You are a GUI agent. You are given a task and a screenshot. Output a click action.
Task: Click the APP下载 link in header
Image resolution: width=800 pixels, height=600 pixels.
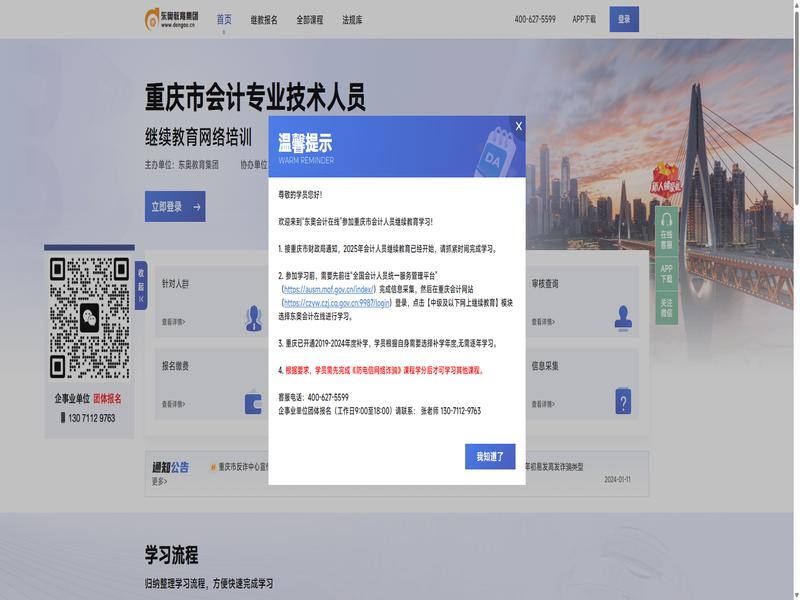[x=584, y=19]
